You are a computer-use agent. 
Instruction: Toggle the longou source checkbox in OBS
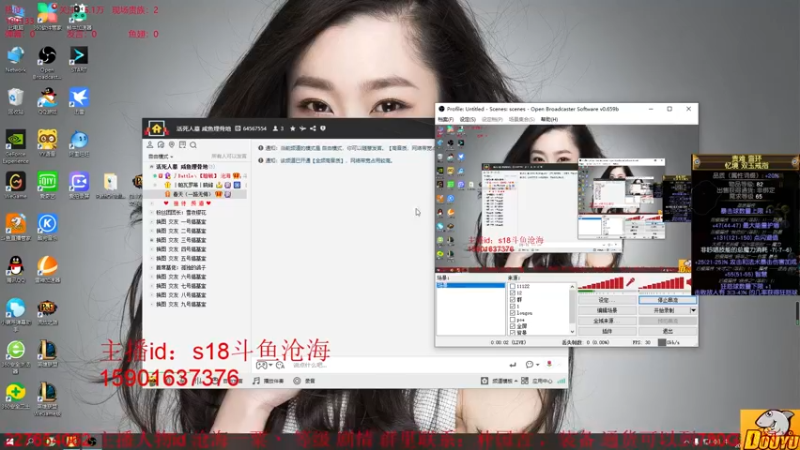tap(512, 313)
